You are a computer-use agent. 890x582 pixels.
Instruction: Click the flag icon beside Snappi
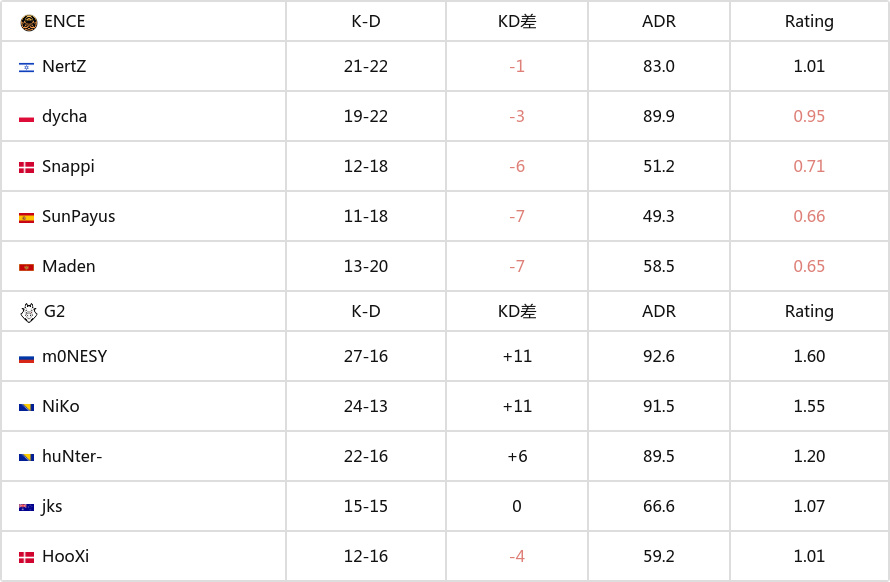(x=26, y=167)
